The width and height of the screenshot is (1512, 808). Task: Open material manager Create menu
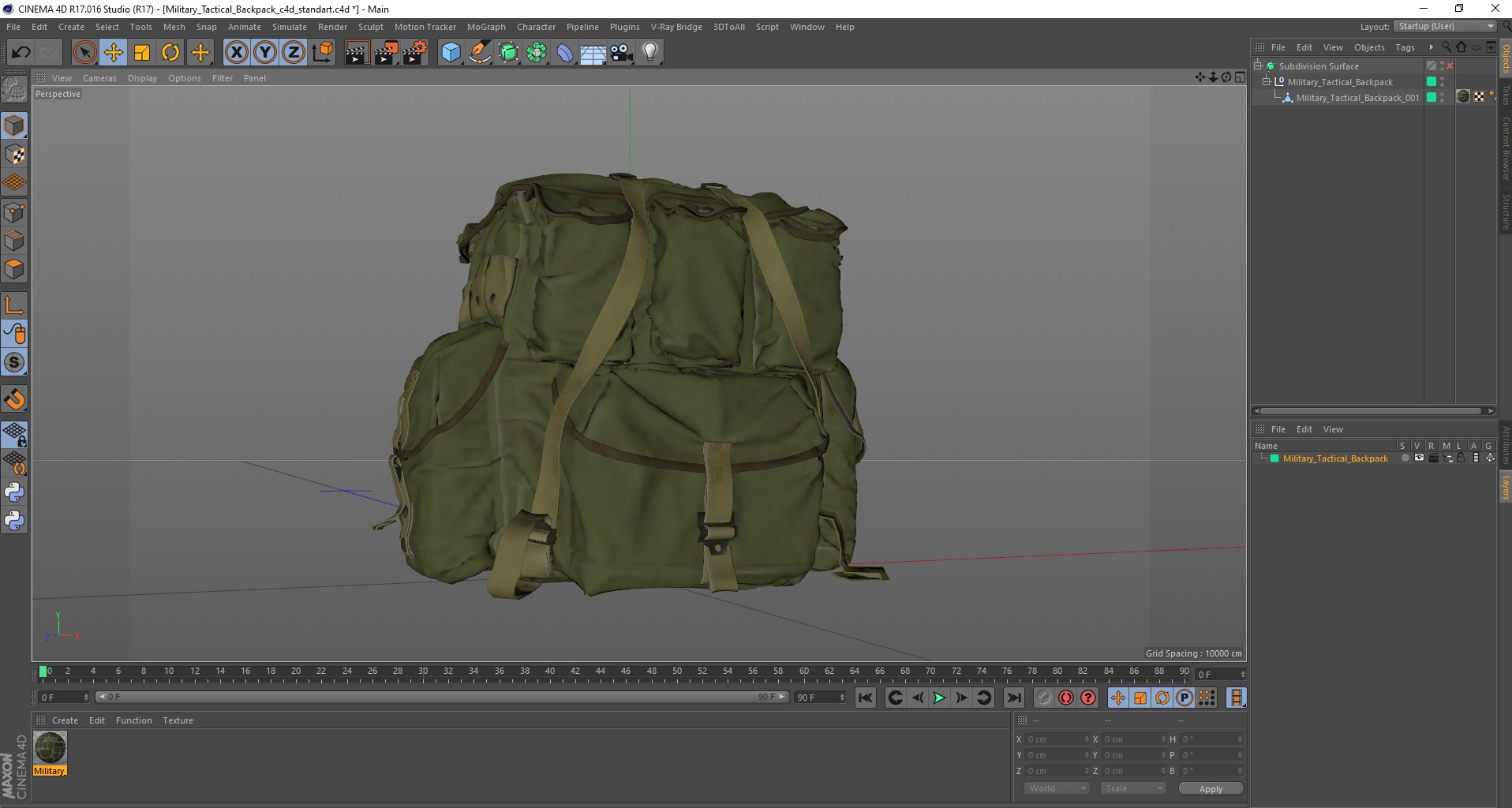coord(65,720)
